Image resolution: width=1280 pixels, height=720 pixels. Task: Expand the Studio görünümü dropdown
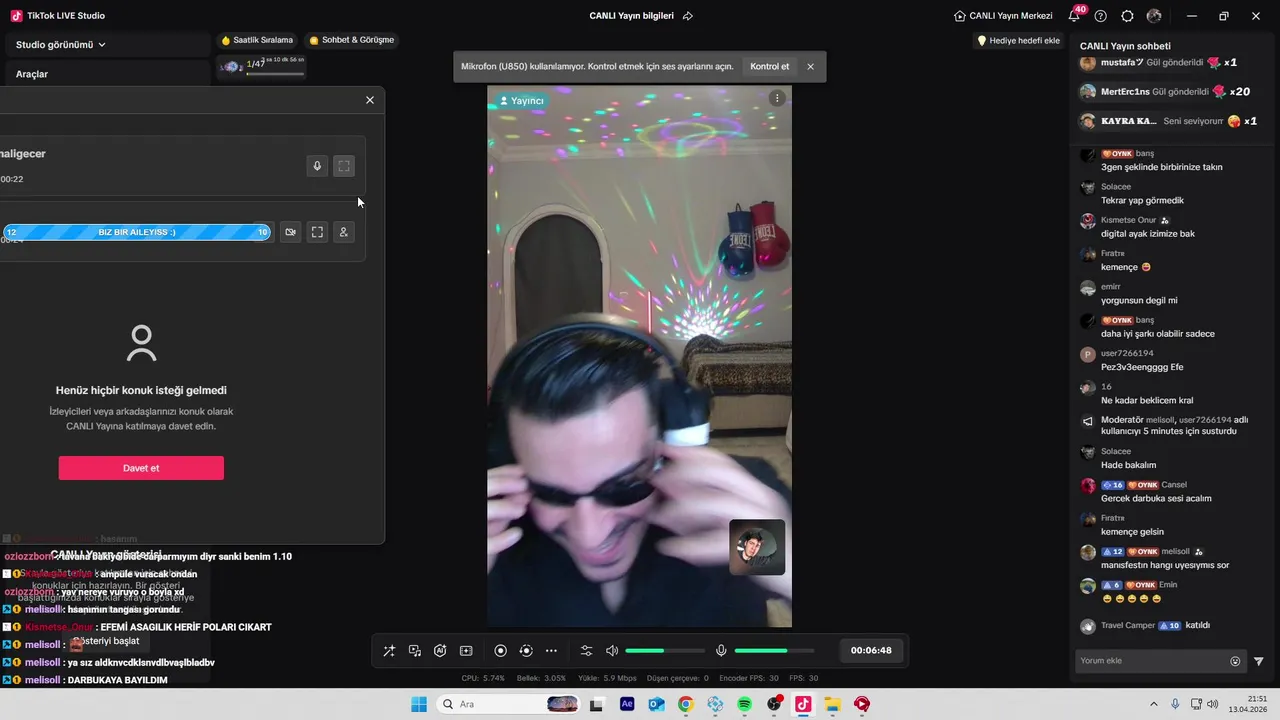(61, 45)
